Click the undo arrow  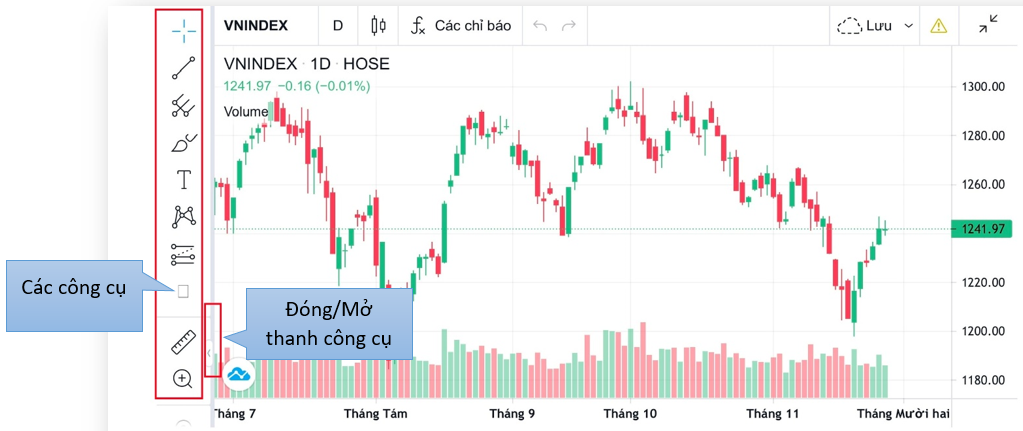point(540,26)
